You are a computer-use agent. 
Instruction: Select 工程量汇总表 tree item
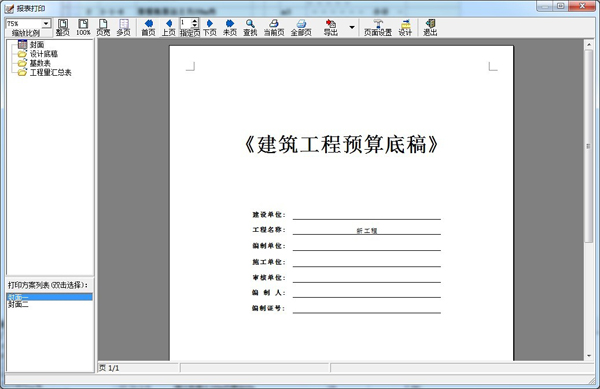[51, 72]
